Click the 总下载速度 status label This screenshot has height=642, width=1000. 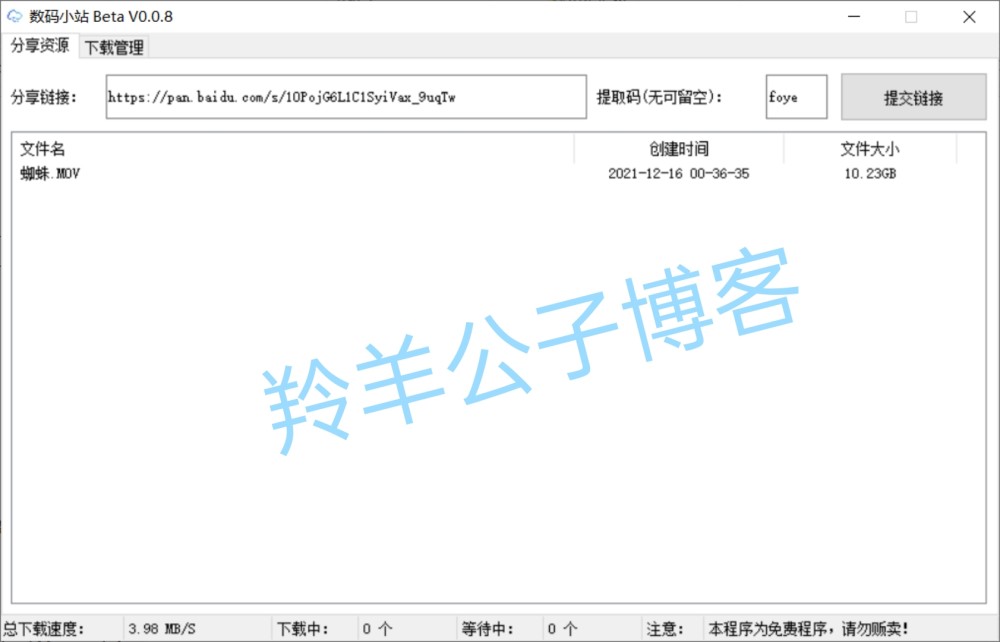[43, 629]
